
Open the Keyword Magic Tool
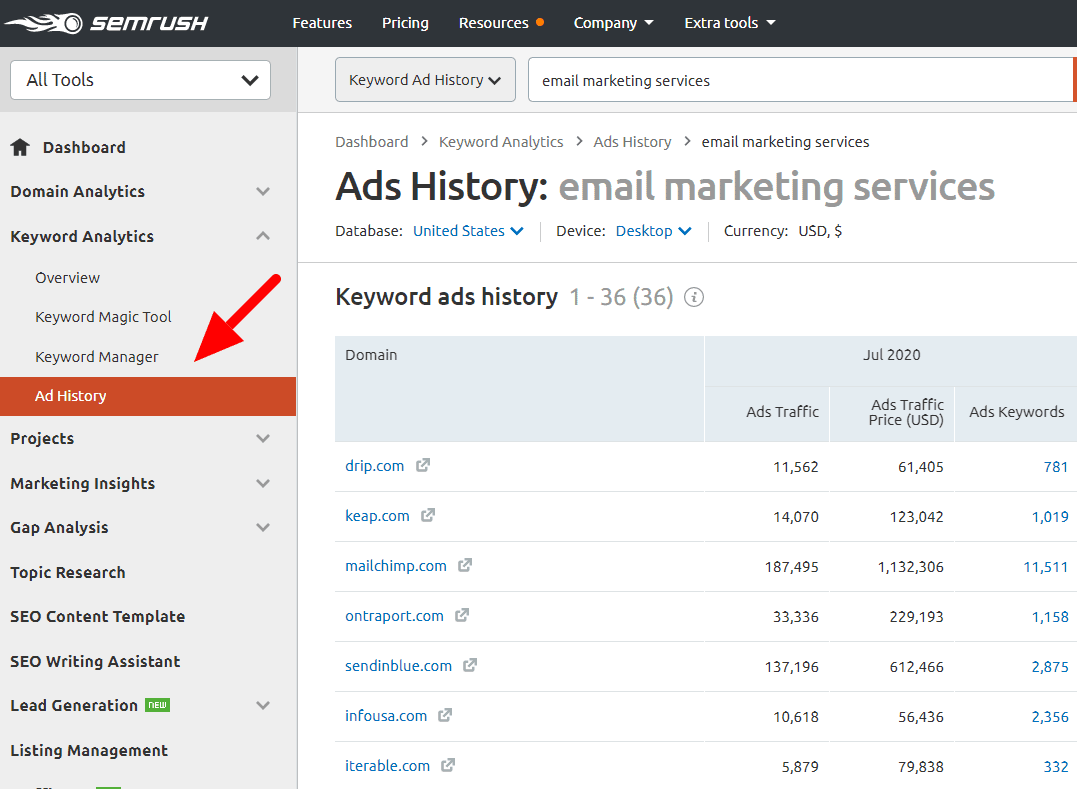pyautogui.click(x=103, y=317)
